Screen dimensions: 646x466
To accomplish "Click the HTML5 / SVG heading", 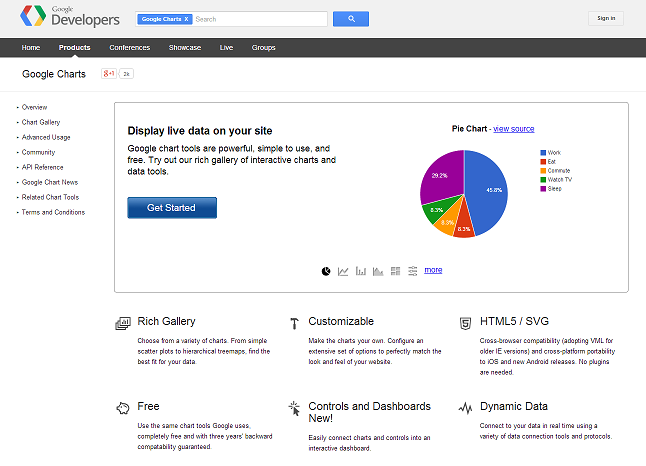I will click(x=514, y=321).
